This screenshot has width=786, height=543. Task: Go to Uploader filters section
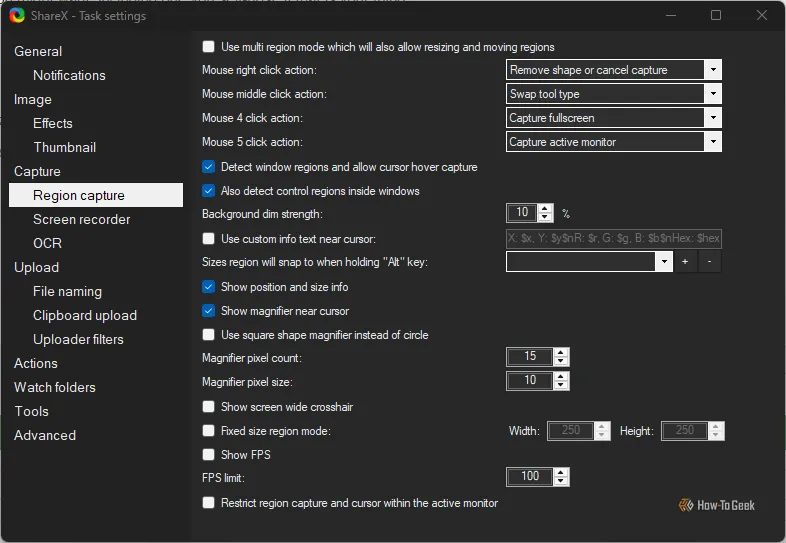(x=78, y=339)
